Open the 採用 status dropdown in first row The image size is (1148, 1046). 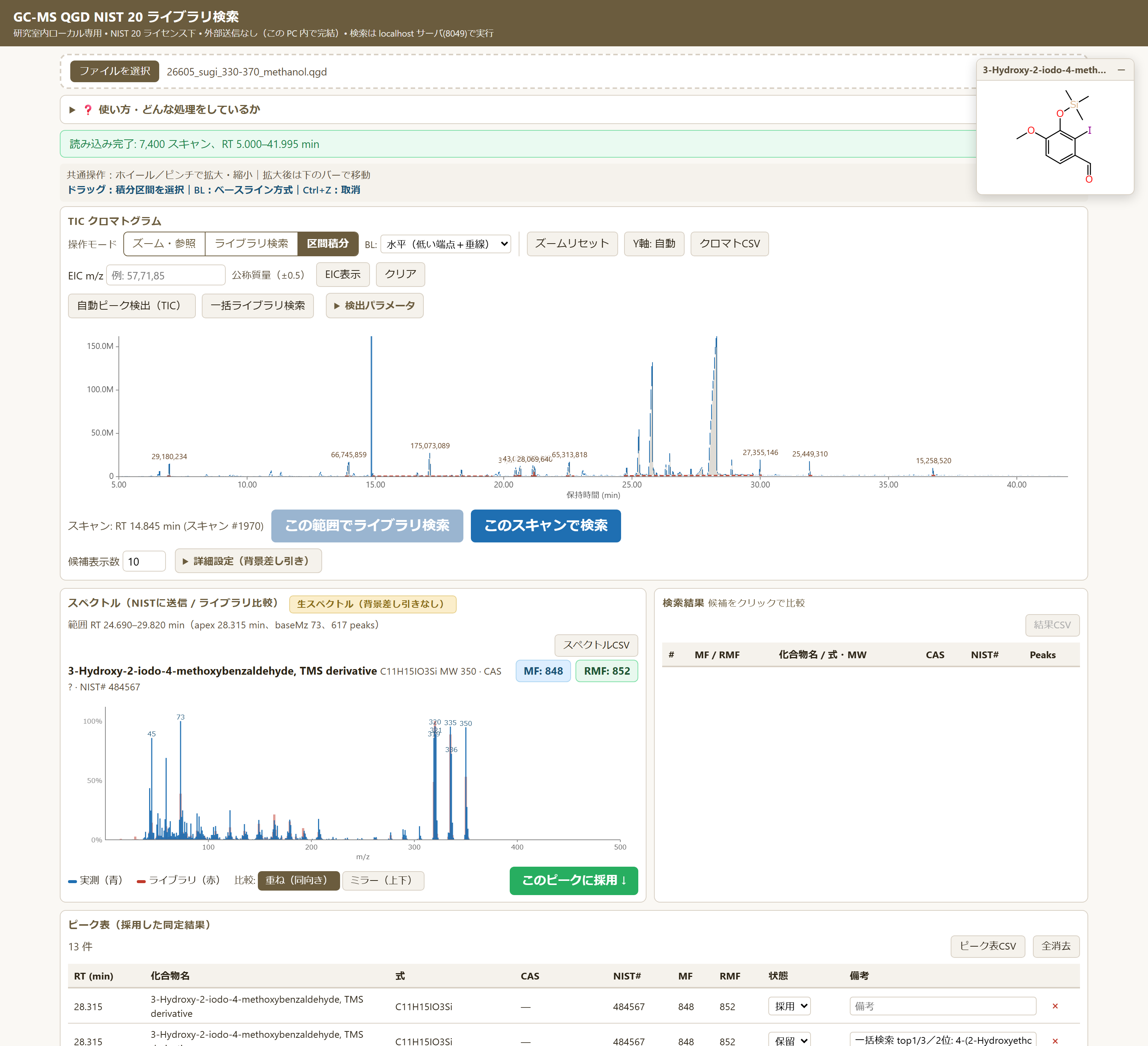789,1006
